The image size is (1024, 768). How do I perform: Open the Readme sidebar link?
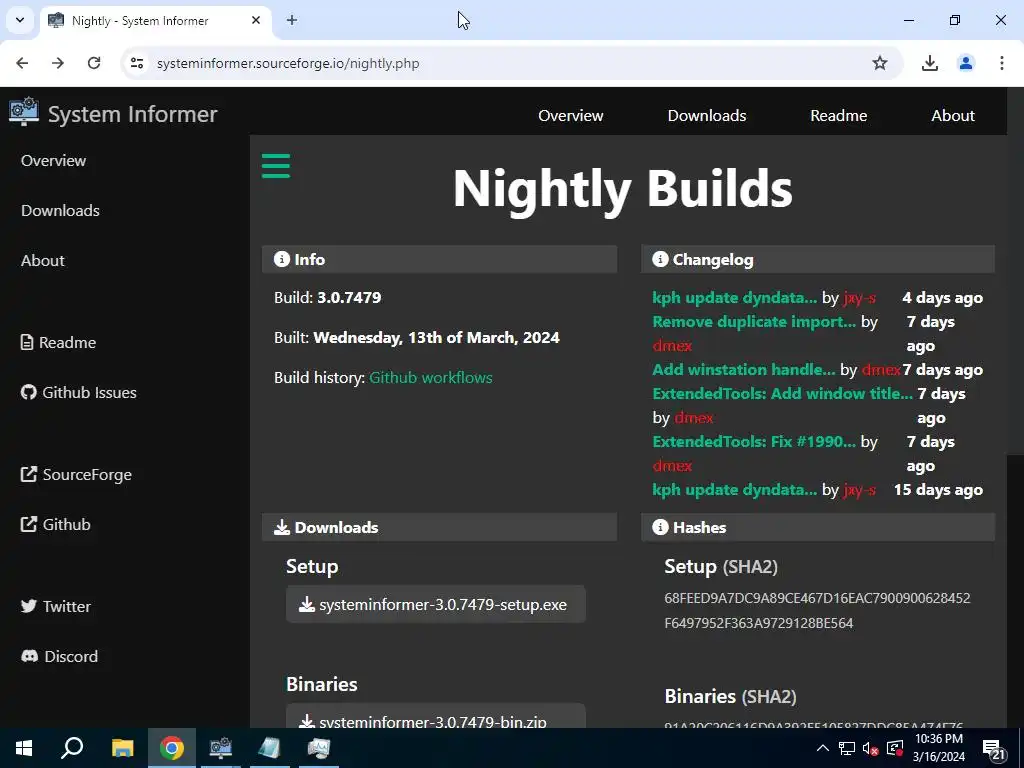coord(58,342)
